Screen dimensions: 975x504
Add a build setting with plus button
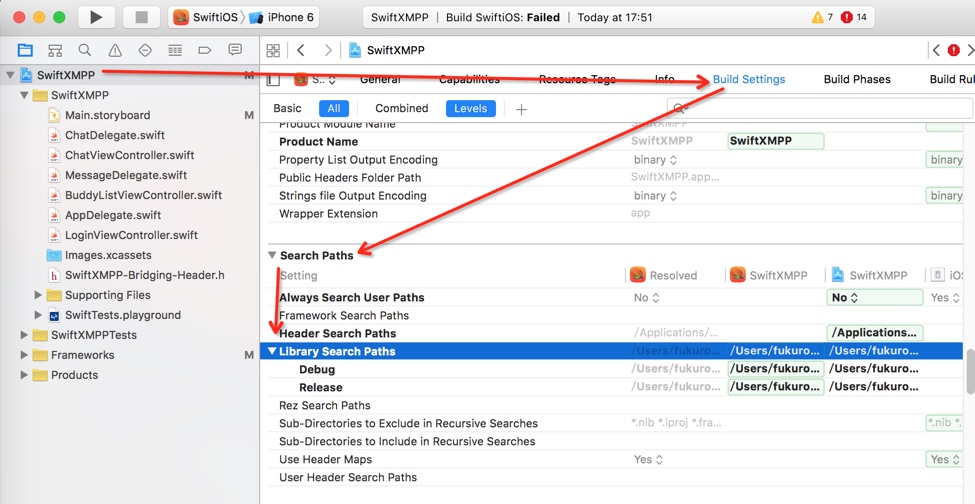coord(521,109)
